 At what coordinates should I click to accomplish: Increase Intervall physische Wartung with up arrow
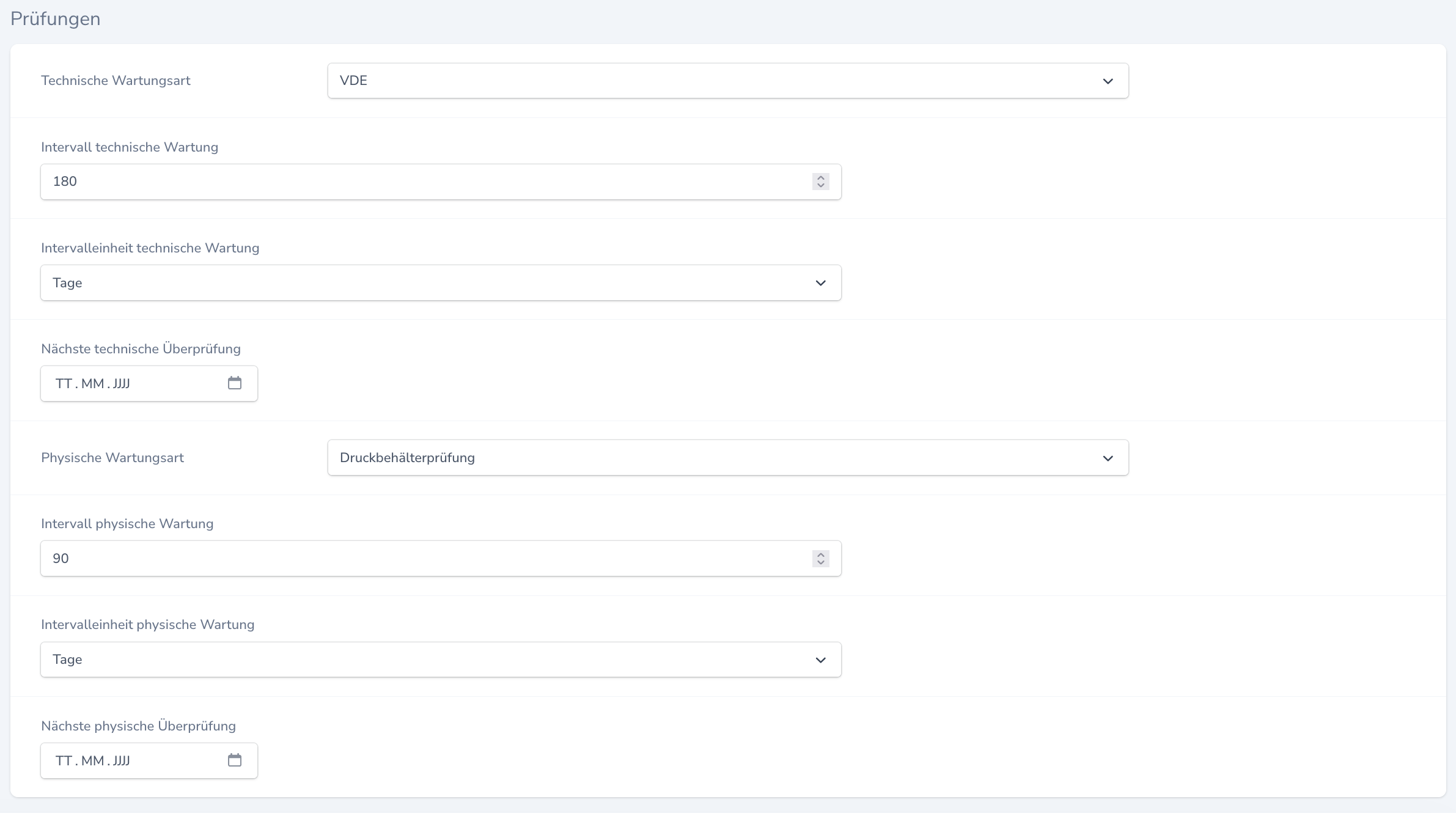pos(821,554)
